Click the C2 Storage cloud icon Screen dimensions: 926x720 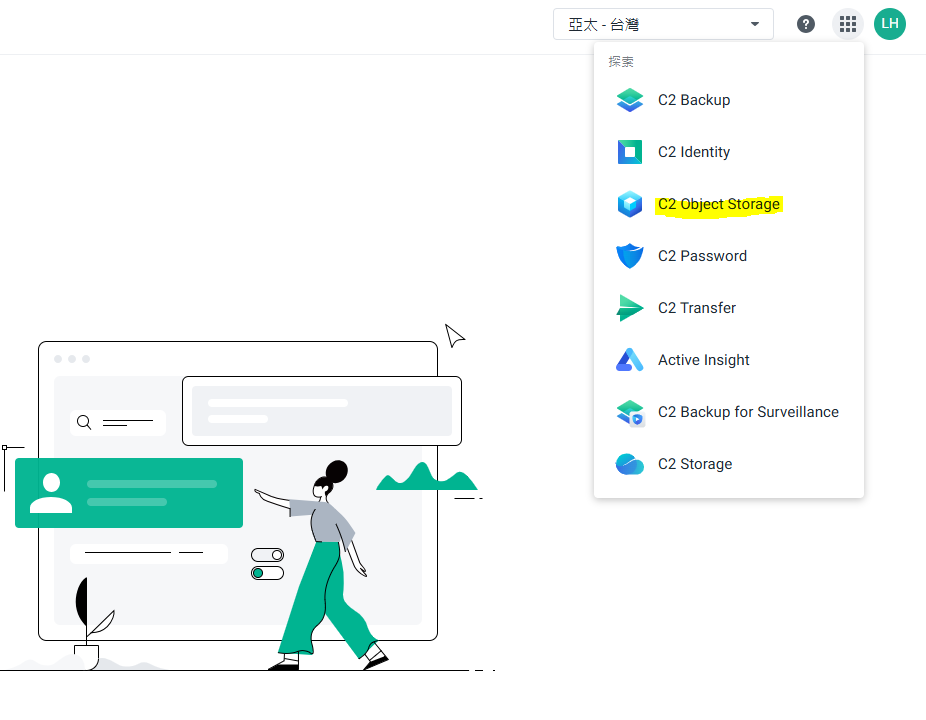pyautogui.click(x=630, y=464)
